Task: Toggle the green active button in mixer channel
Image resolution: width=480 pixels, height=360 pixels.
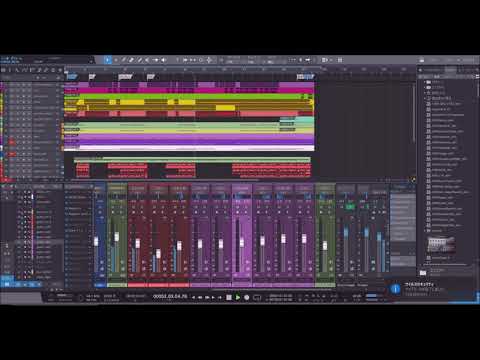Action: point(350,207)
